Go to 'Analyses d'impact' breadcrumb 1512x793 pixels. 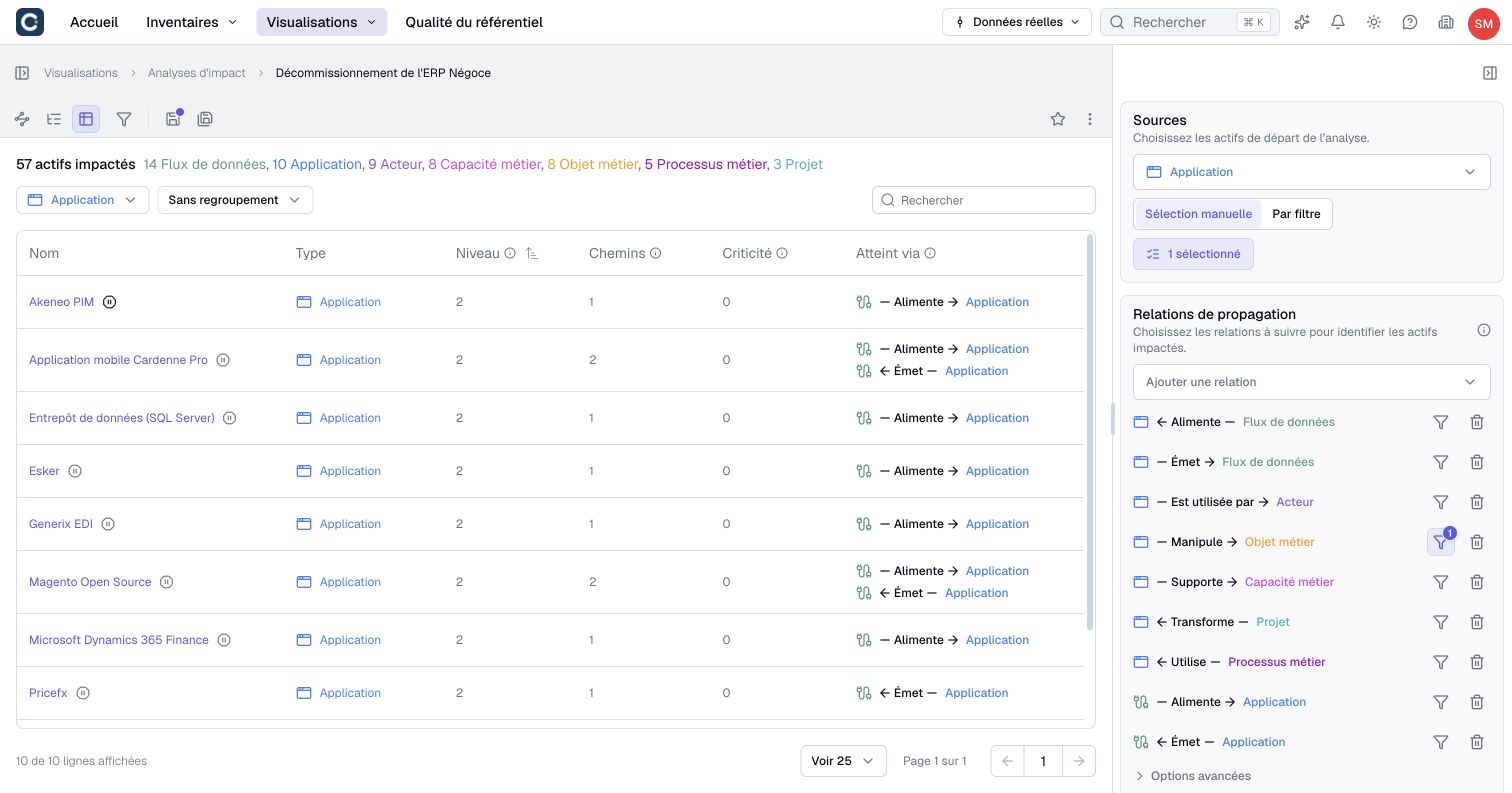[197, 73]
